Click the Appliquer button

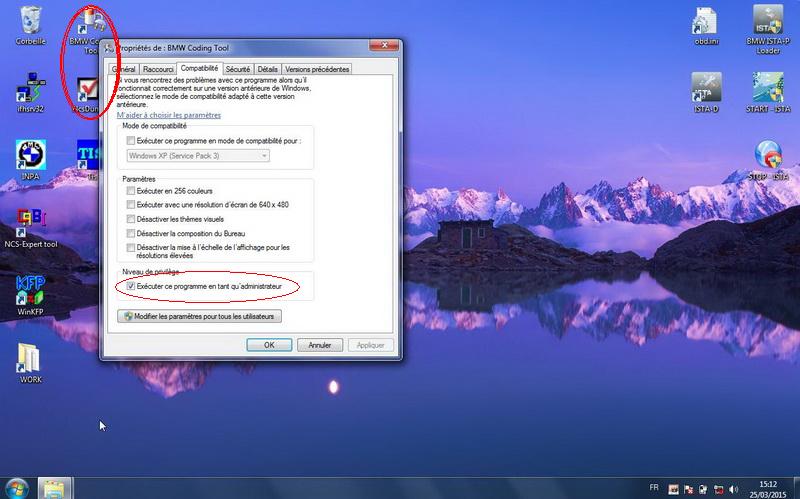click(370, 345)
